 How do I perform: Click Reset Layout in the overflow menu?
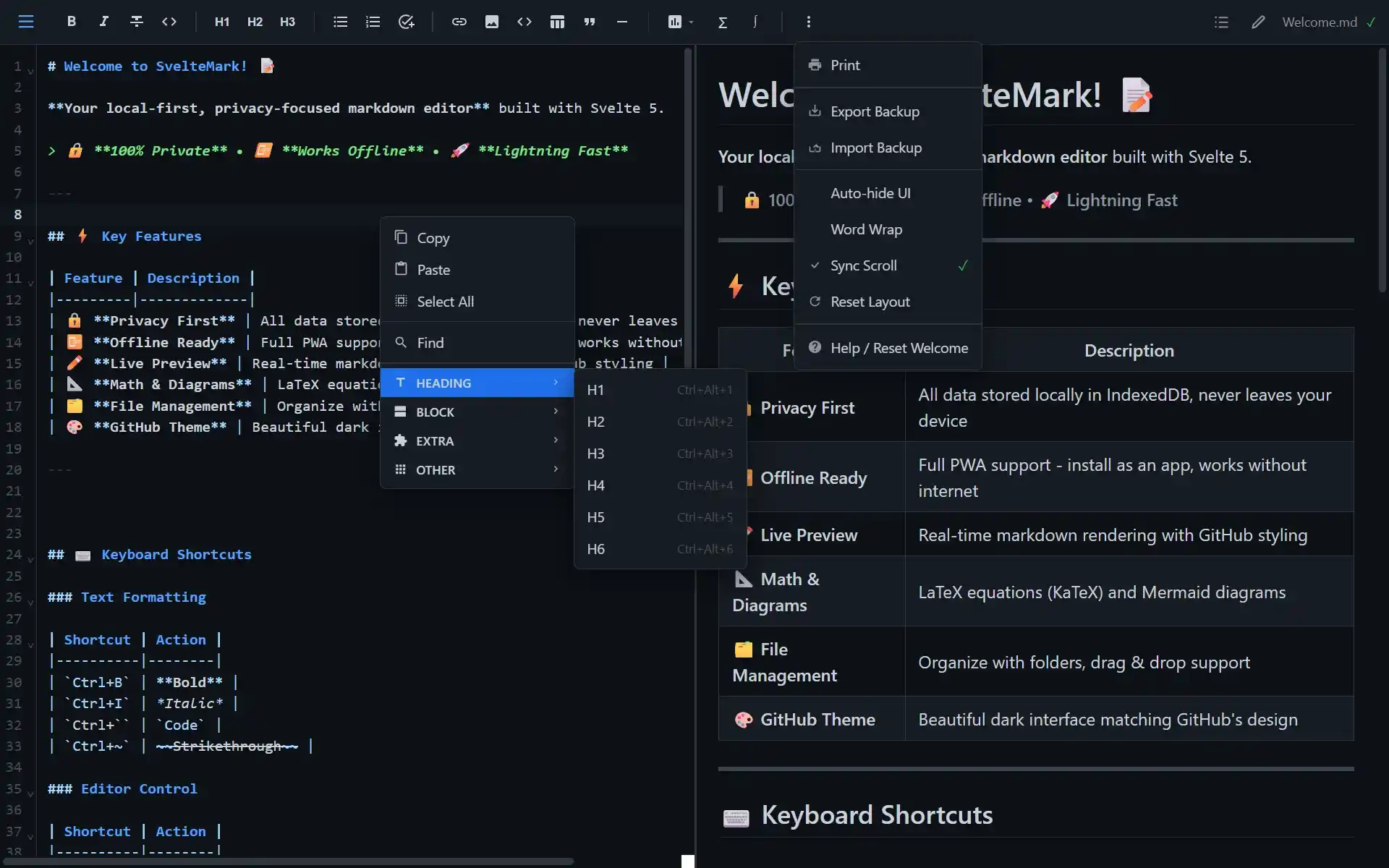click(x=870, y=302)
